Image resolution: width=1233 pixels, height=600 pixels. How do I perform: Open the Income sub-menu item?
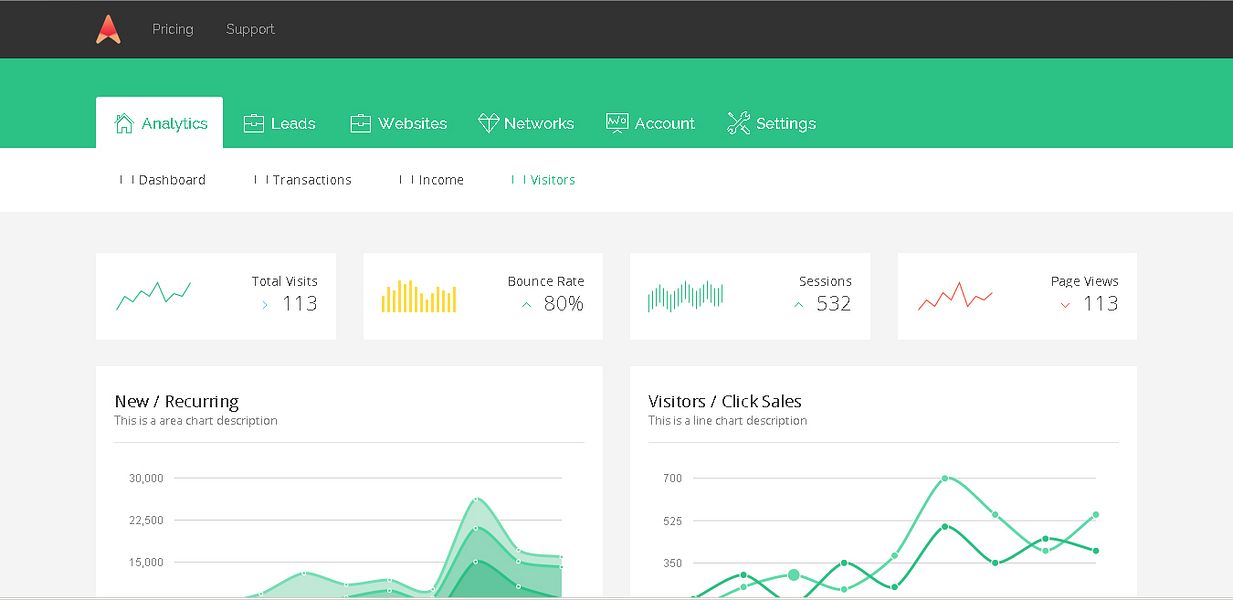[x=440, y=179]
